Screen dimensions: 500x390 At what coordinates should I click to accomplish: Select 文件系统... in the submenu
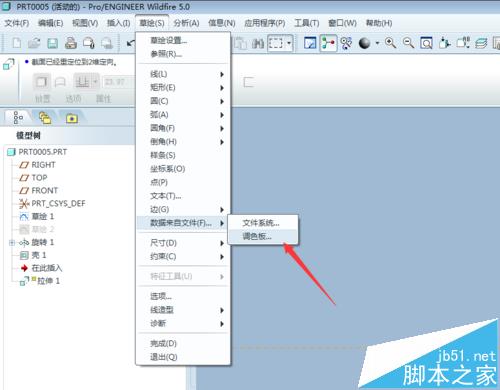tap(263, 223)
